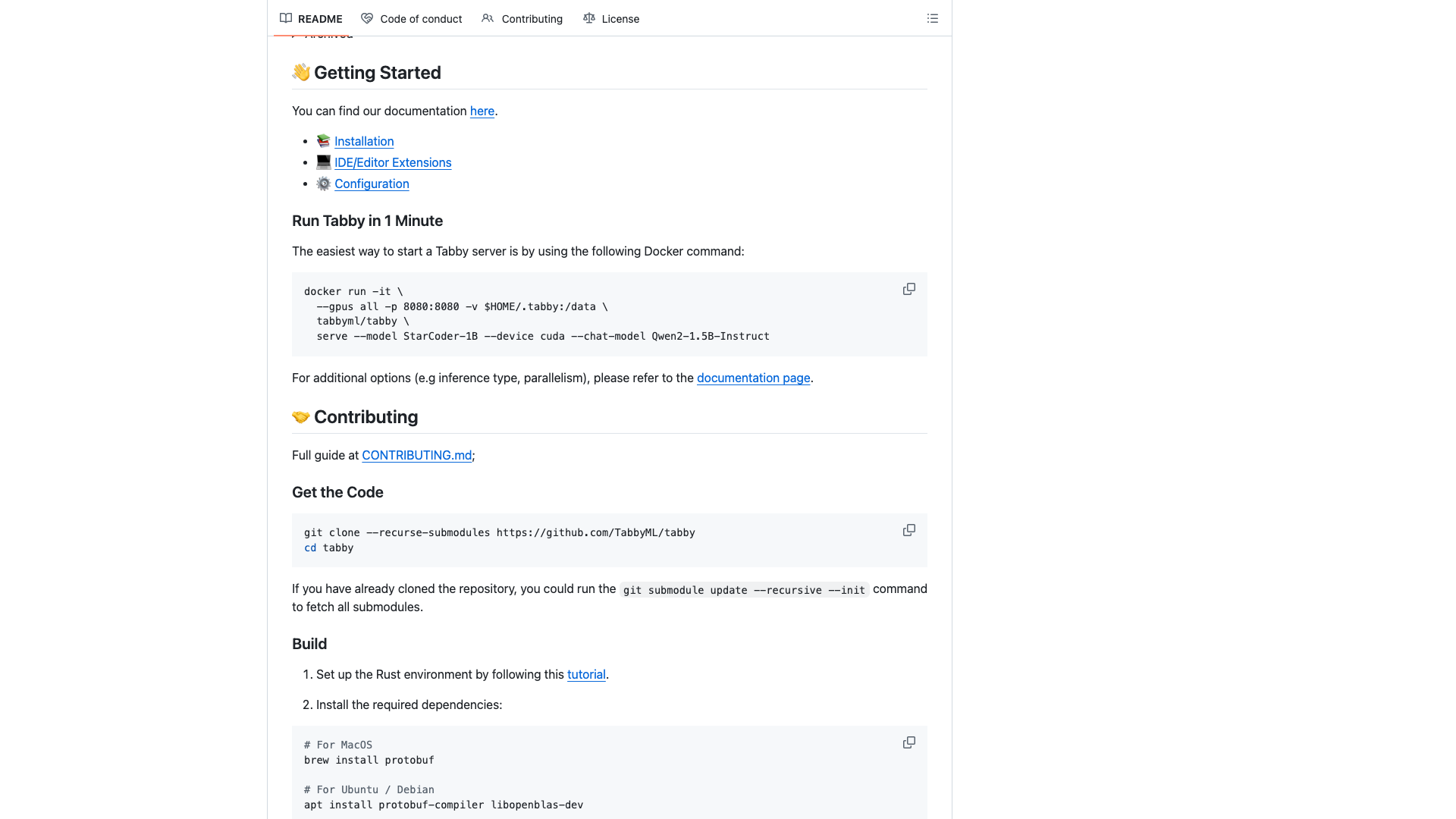1456x819 pixels.
Task: View the License tab
Action: point(611,18)
